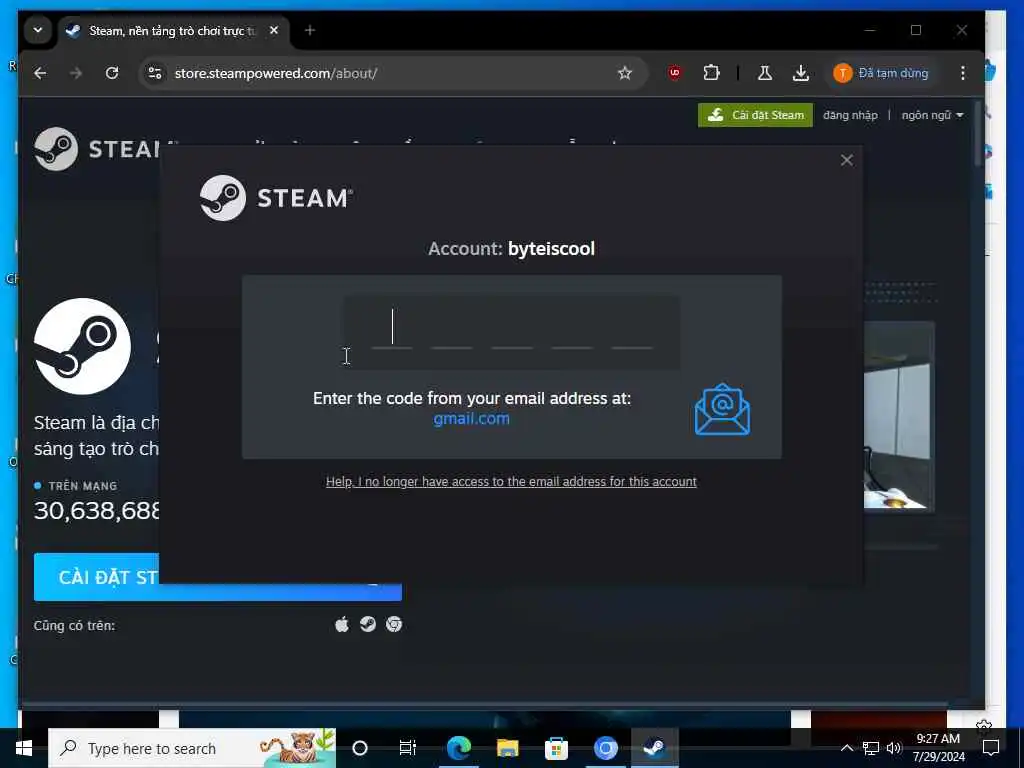Click the address bar URL store.steampowered.com/about/
This screenshot has width=1024, height=768.
(x=276, y=73)
